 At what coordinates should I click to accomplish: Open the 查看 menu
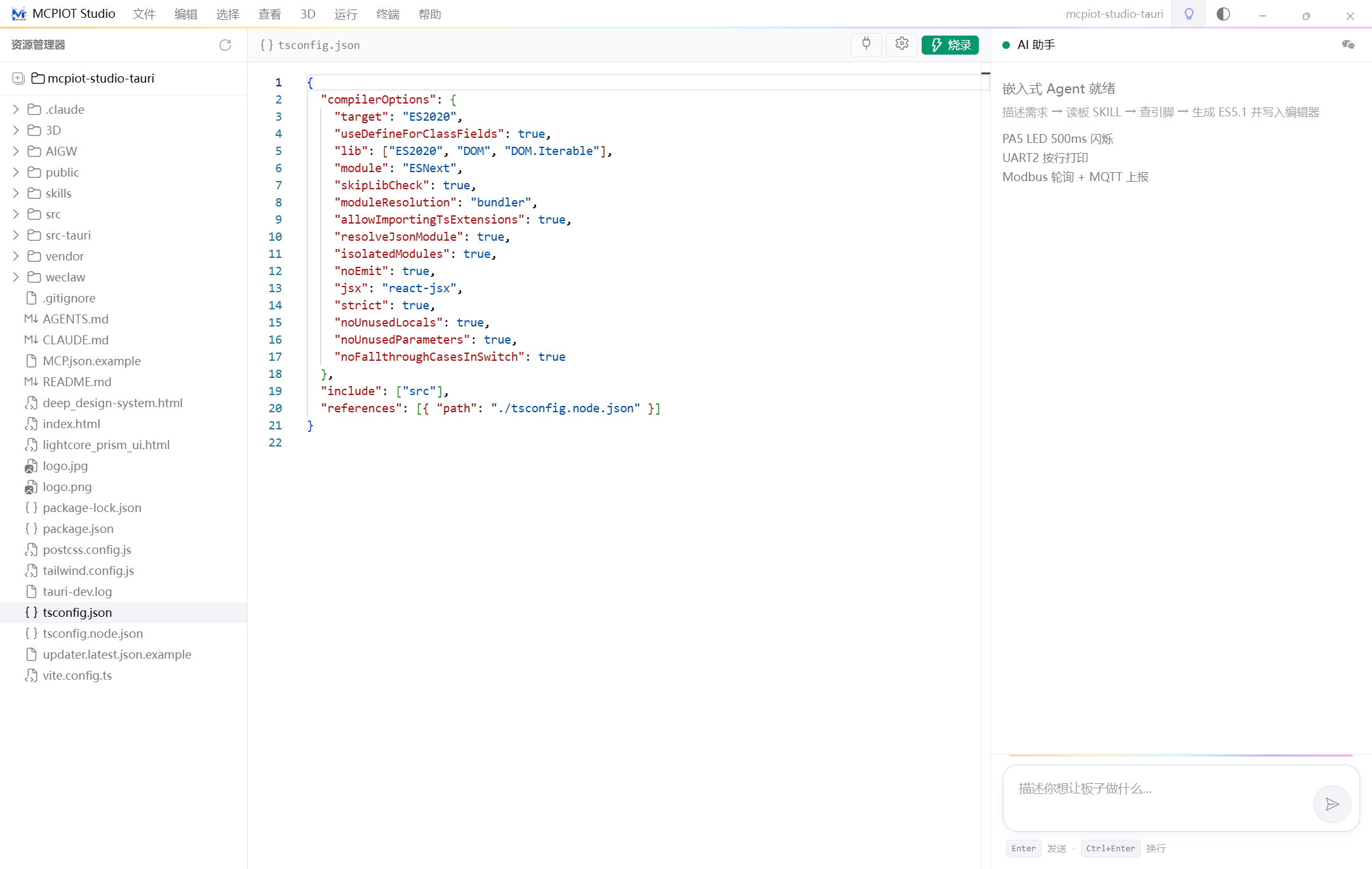pos(270,14)
